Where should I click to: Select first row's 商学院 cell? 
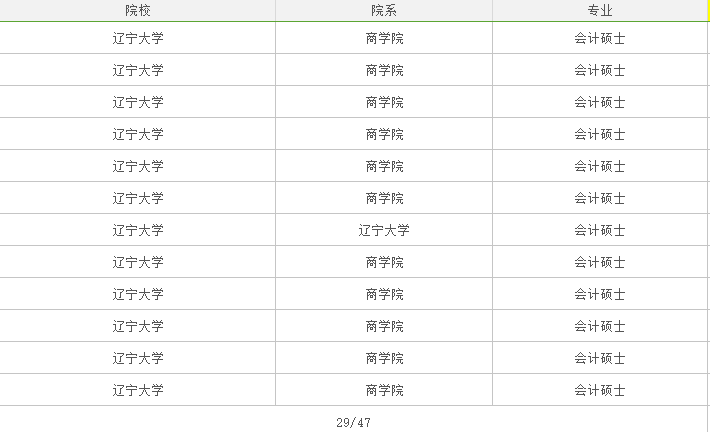pos(384,38)
